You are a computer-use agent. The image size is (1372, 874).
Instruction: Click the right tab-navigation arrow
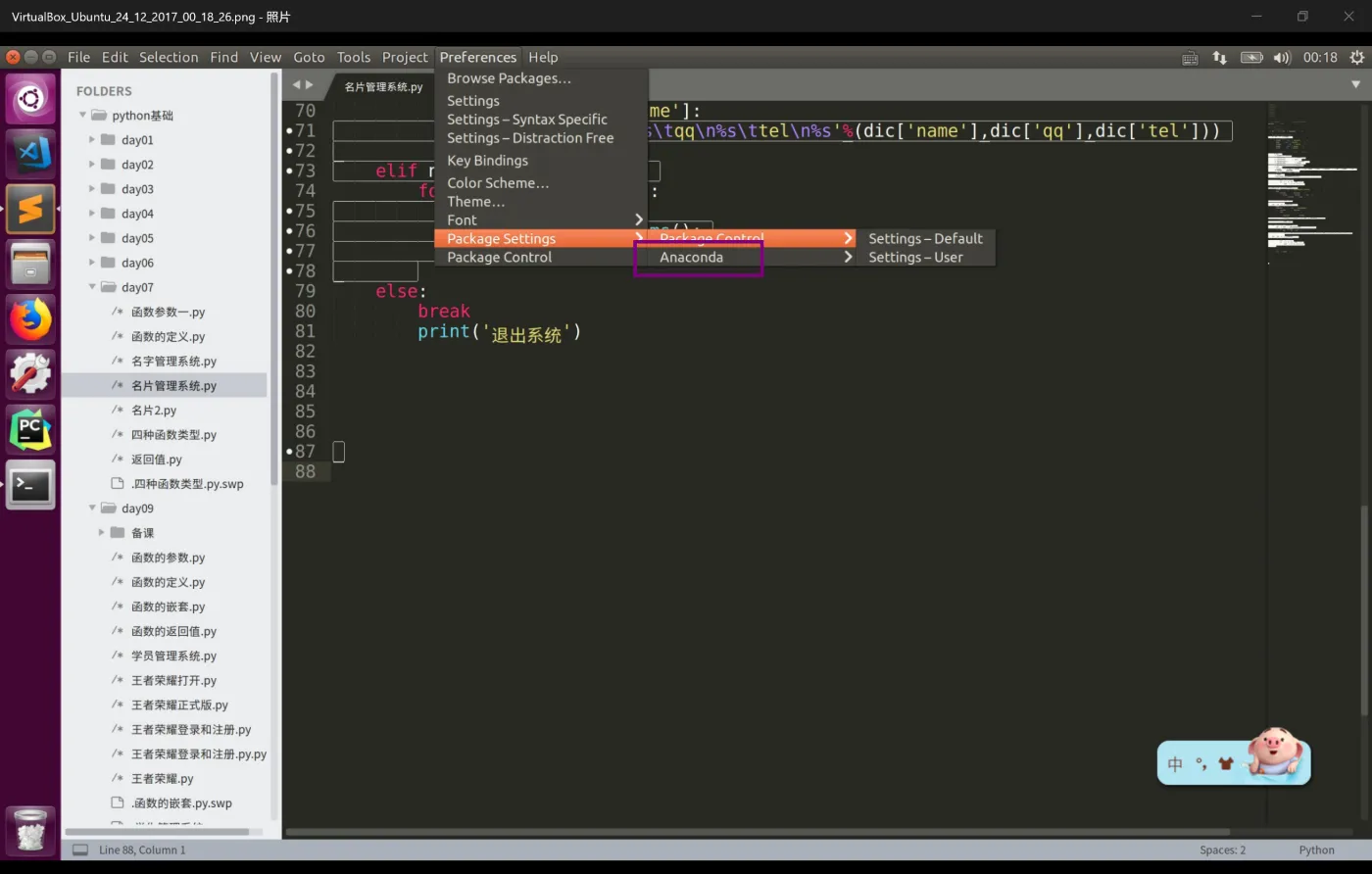[311, 85]
